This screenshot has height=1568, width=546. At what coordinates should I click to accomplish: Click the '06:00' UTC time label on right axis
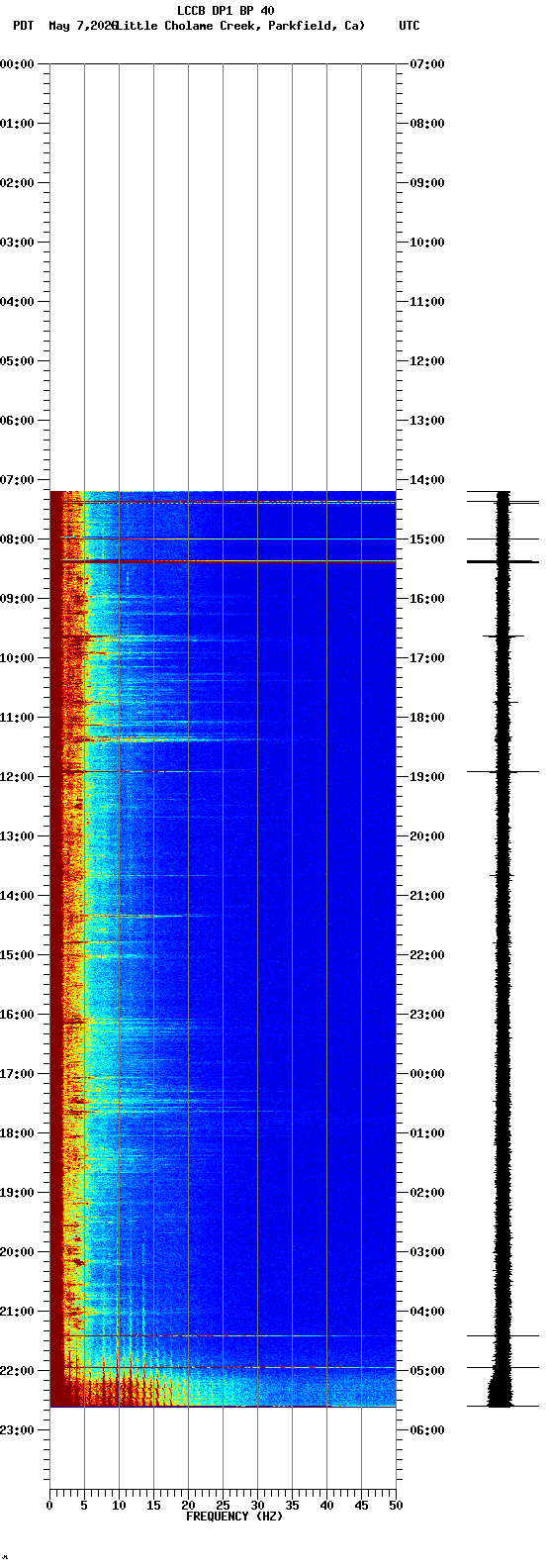pos(427,1430)
